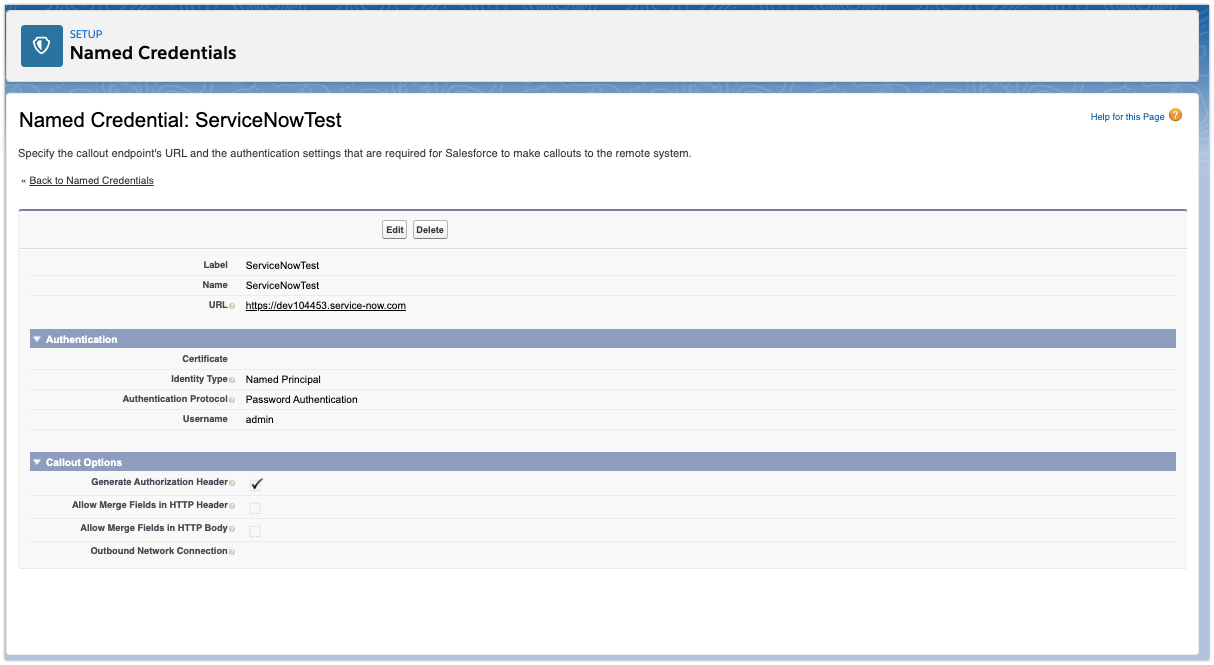The width and height of the screenshot is (1214, 665).
Task: Open the Allow Merge Fields in HTTP Header info bubble
Action: pyautogui.click(x=233, y=506)
